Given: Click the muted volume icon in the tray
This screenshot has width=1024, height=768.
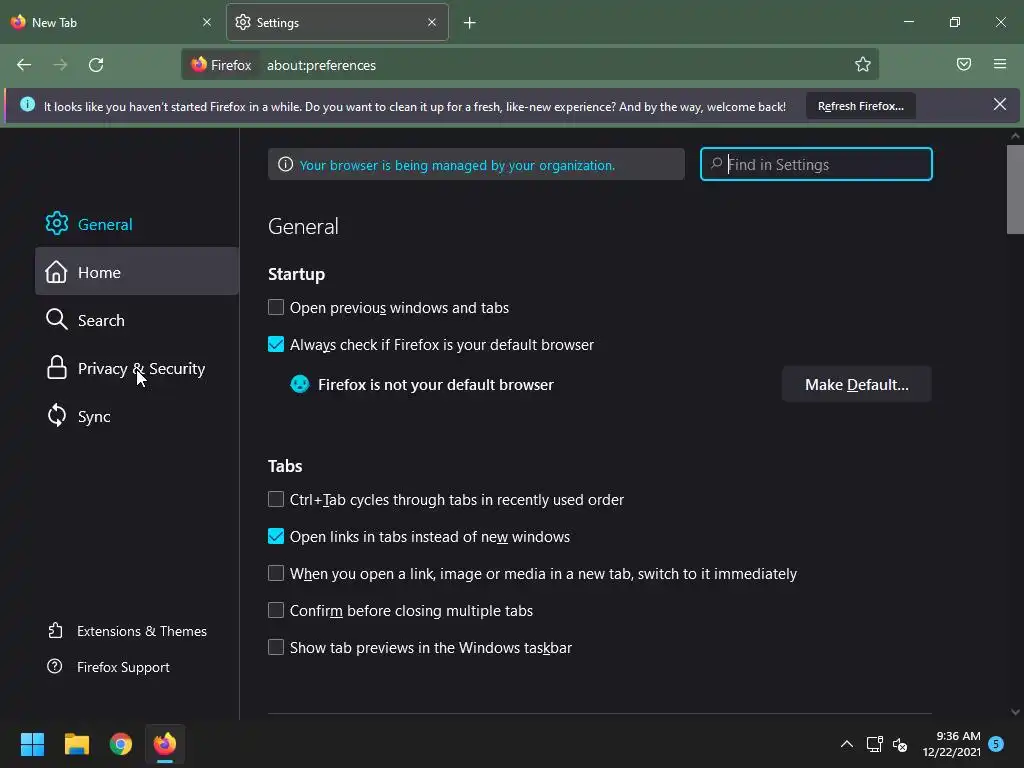Looking at the screenshot, I should (x=900, y=744).
